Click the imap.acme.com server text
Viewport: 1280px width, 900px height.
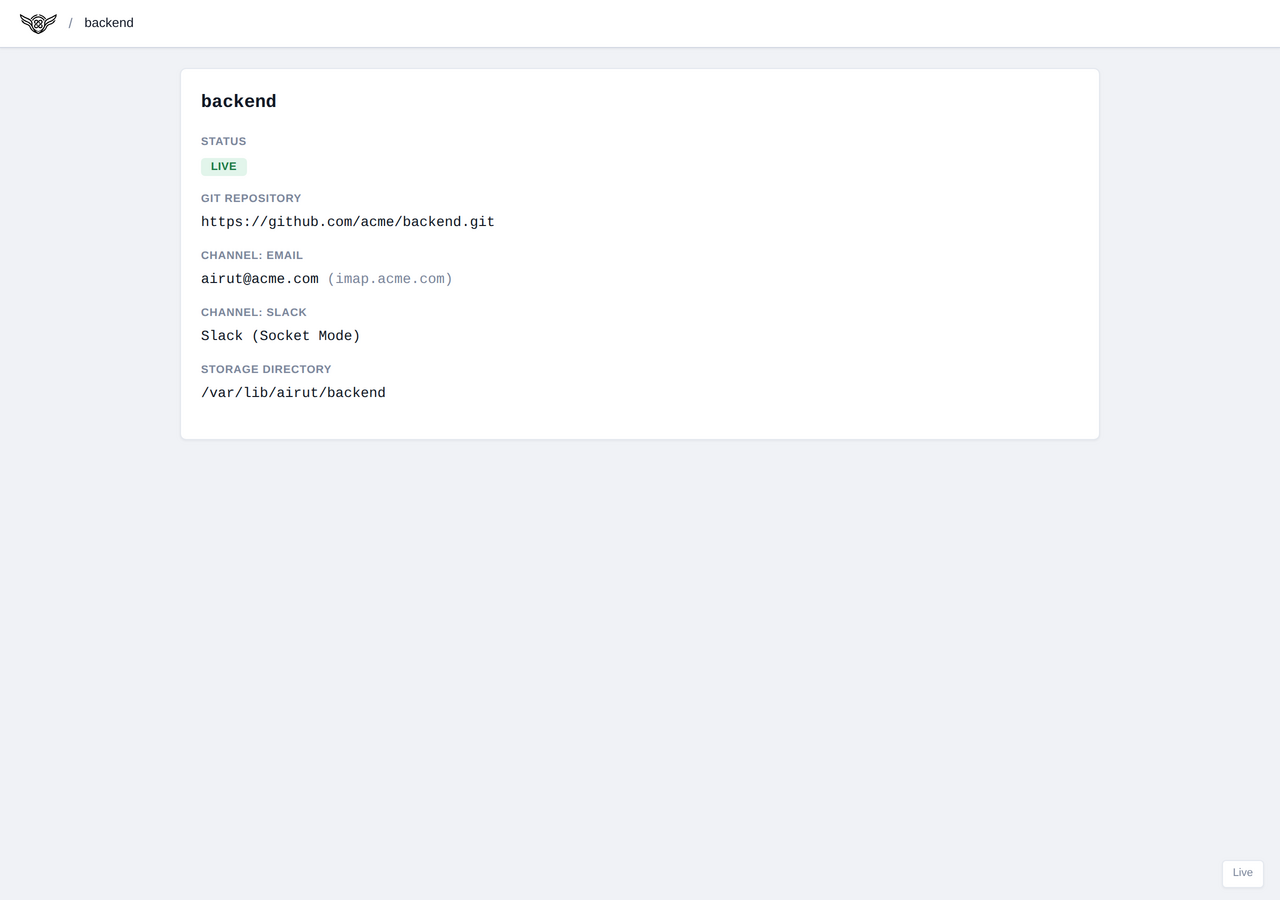(390, 279)
